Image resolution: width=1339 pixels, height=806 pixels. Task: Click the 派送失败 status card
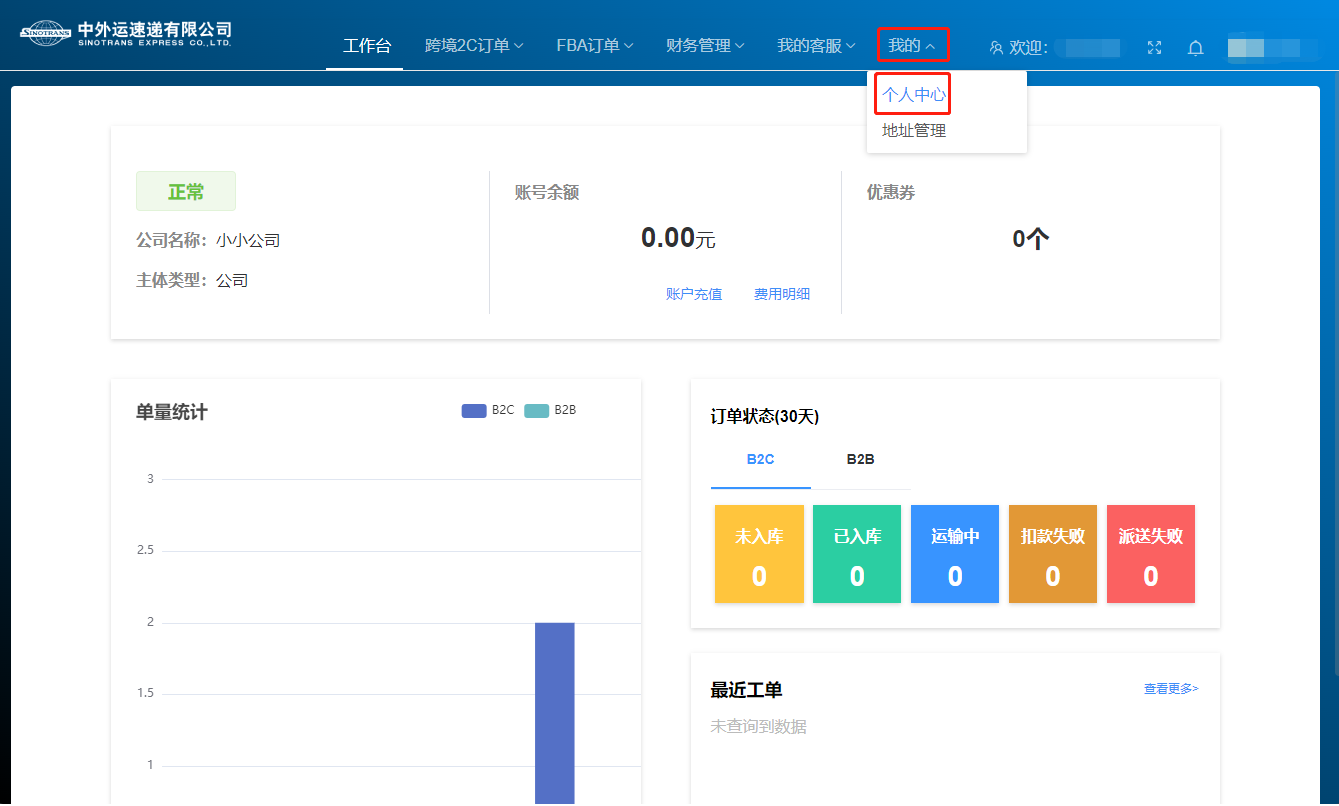pyautogui.click(x=1151, y=554)
